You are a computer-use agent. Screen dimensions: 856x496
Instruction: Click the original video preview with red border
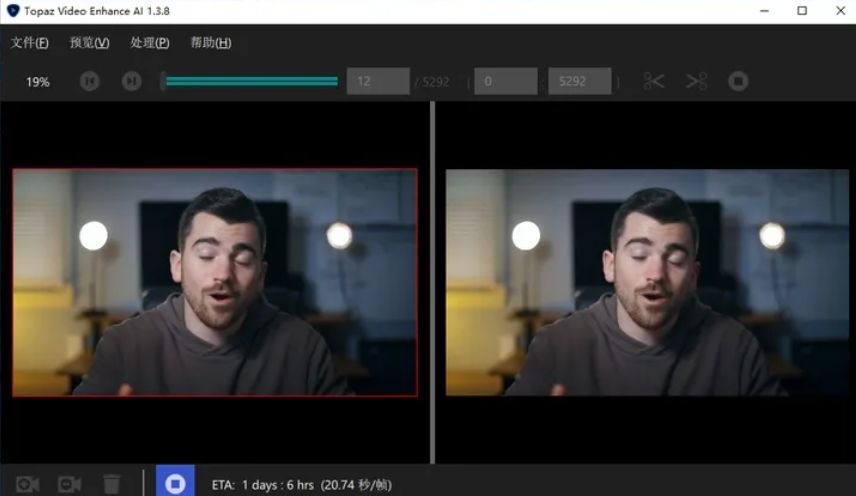click(215, 282)
